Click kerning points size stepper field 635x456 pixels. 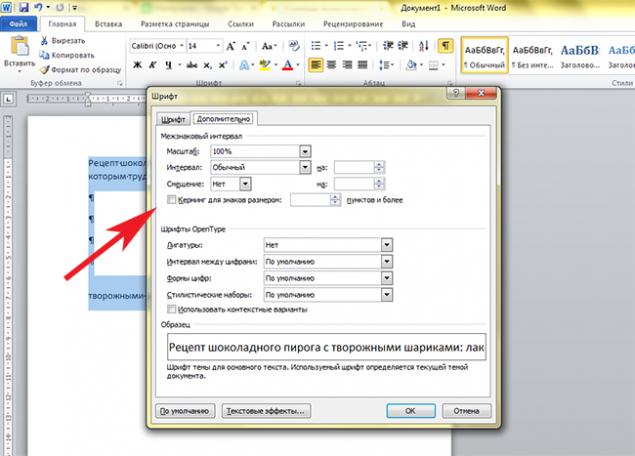coord(315,200)
